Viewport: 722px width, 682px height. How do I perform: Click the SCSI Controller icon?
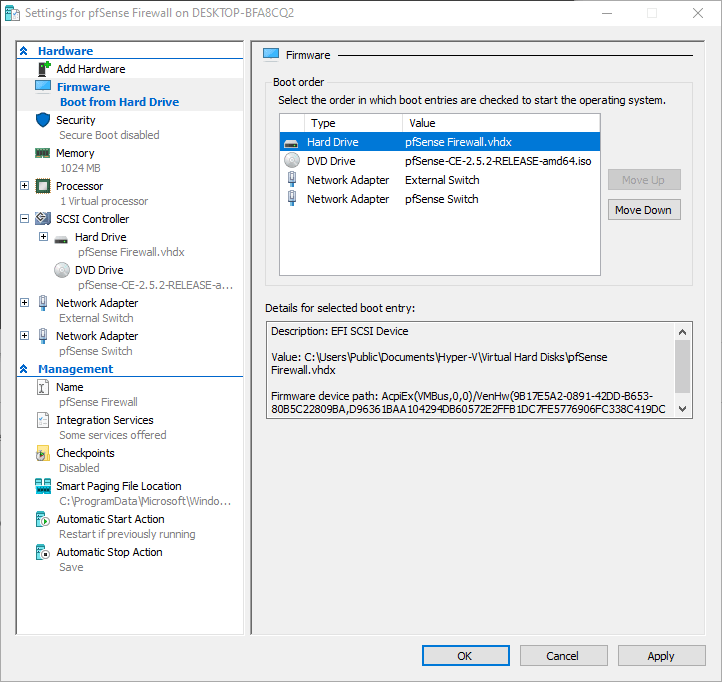[43, 219]
